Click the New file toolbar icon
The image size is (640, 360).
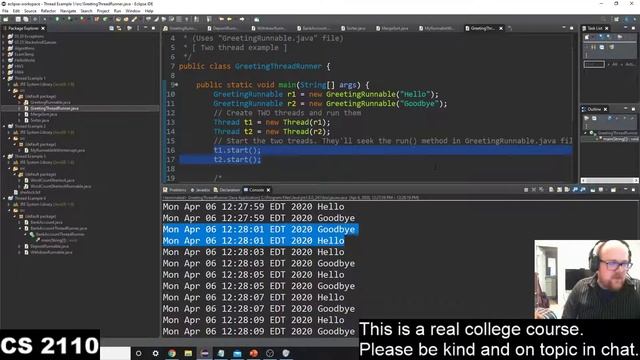(6, 19)
